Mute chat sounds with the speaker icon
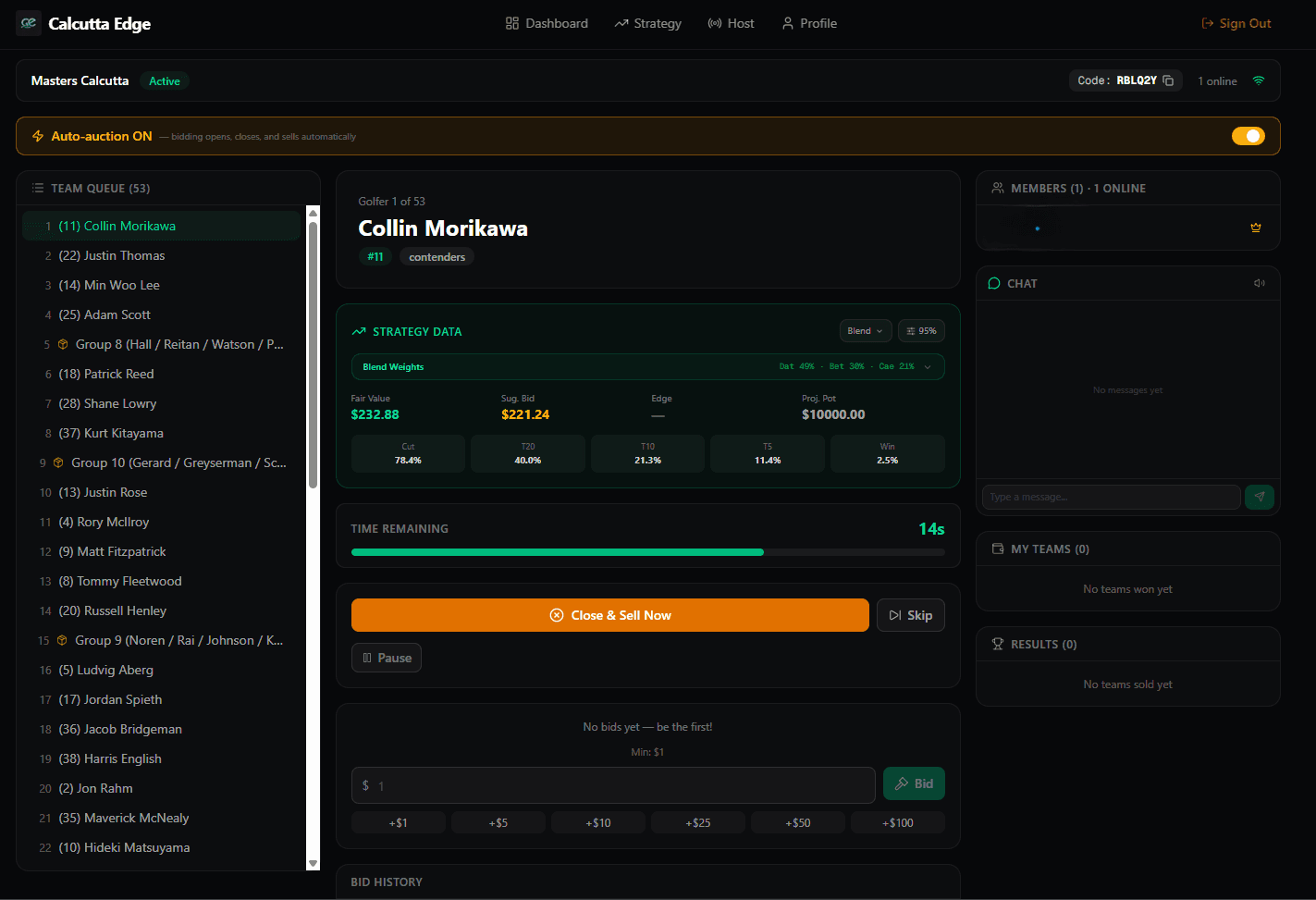Screen dimensions: 1316x900 [1259, 283]
